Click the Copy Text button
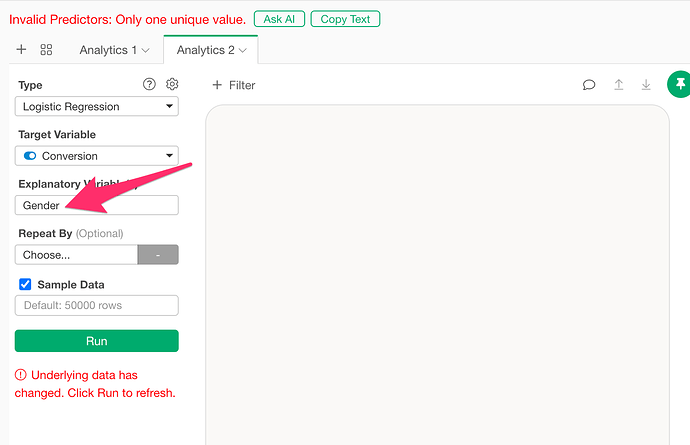 point(345,19)
